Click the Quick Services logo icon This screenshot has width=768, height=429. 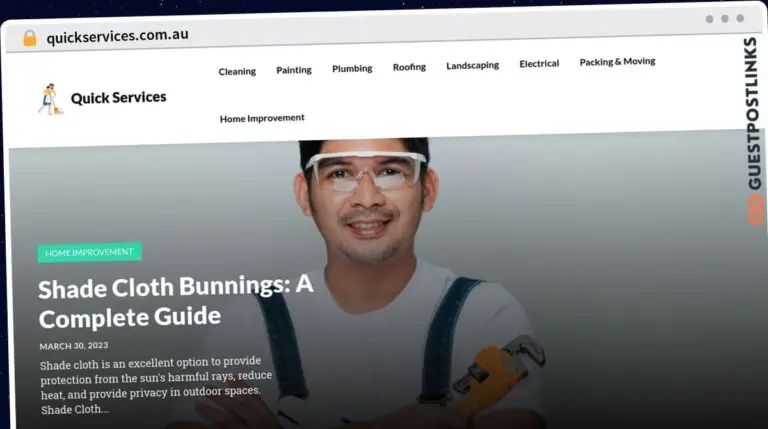click(x=49, y=98)
